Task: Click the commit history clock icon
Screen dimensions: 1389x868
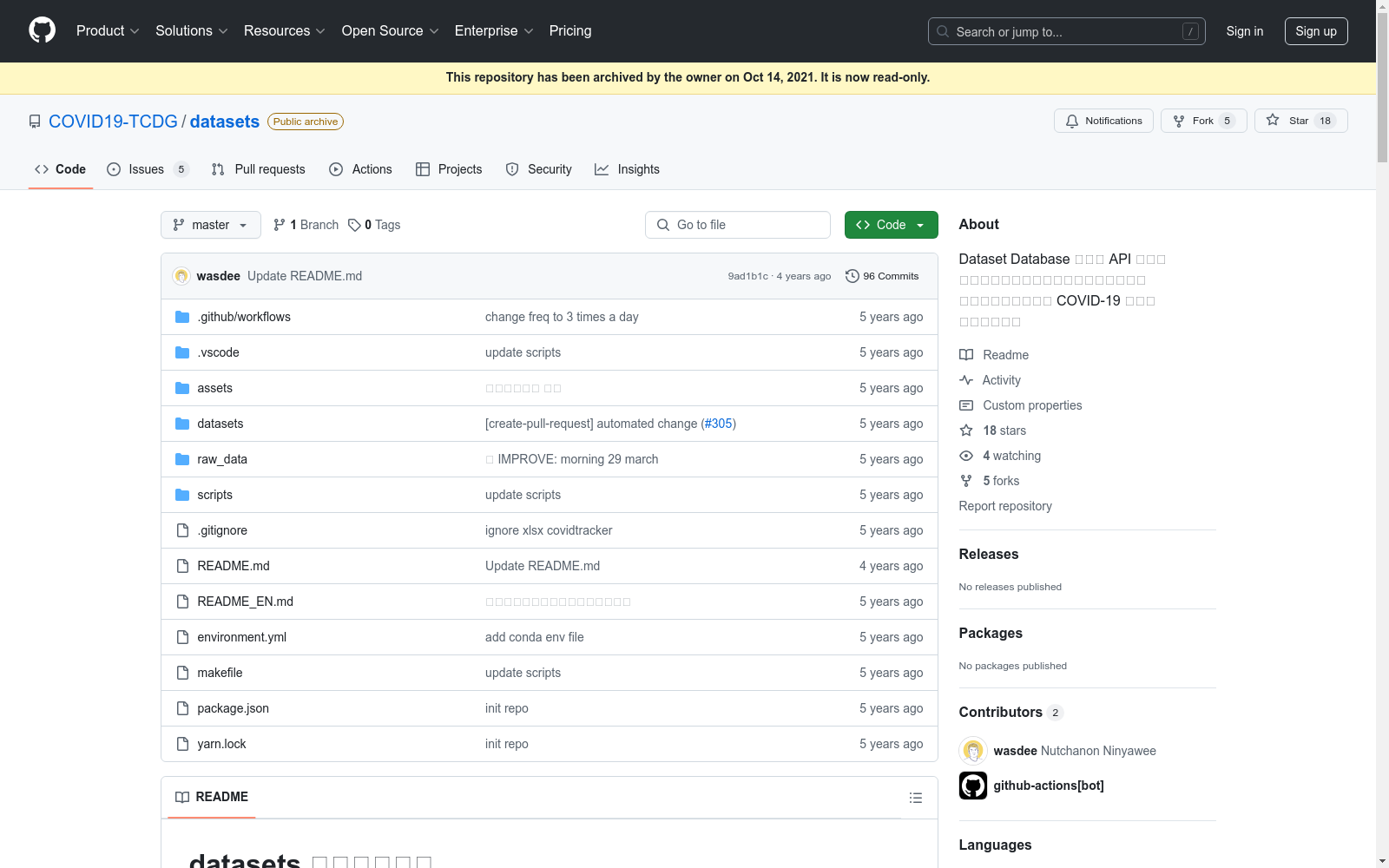Action: [852, 276]
